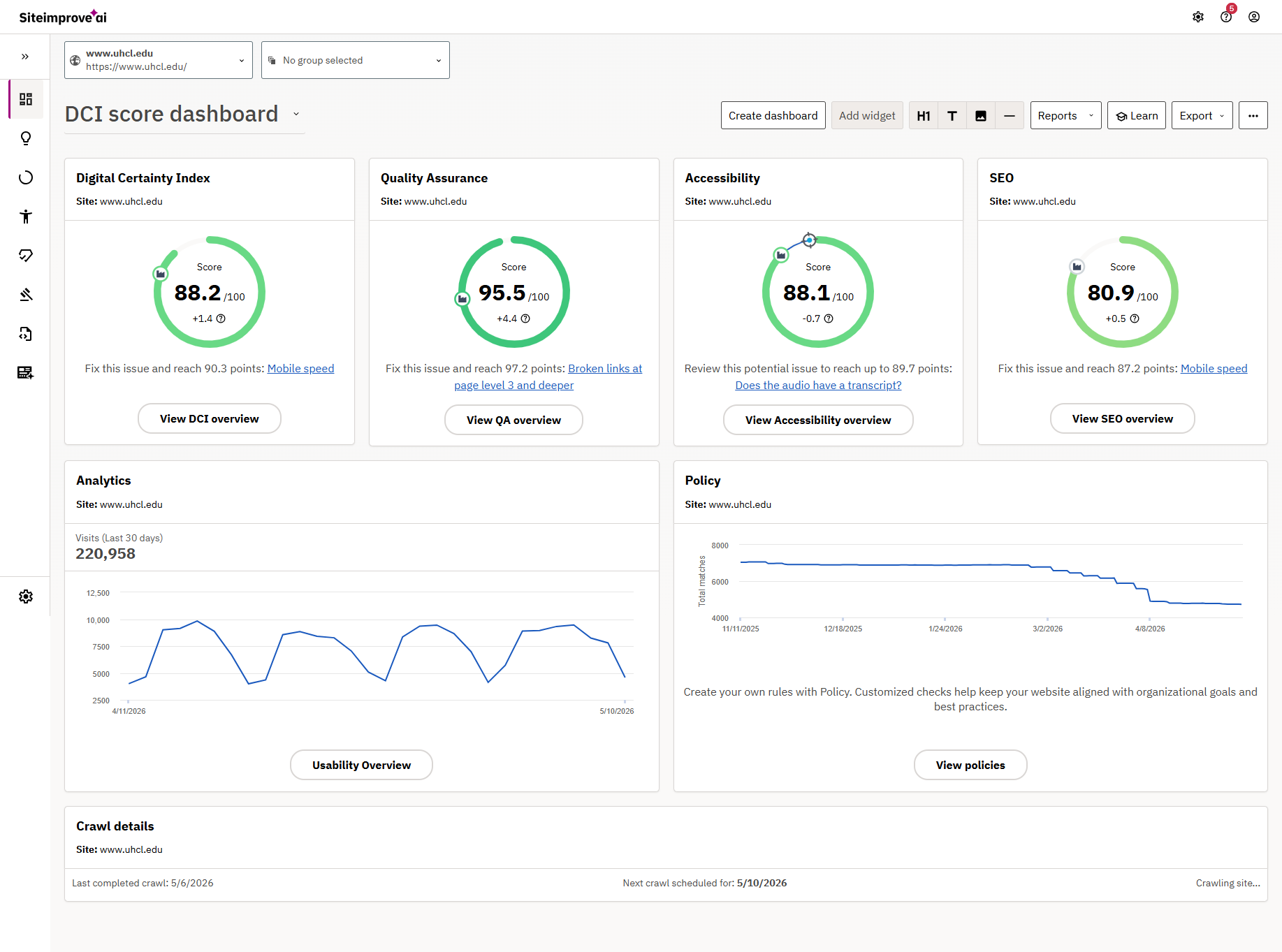1282x952 pixels.
Task: Follow Mobile speed link in SEO card
Action: pos(1214,368)
